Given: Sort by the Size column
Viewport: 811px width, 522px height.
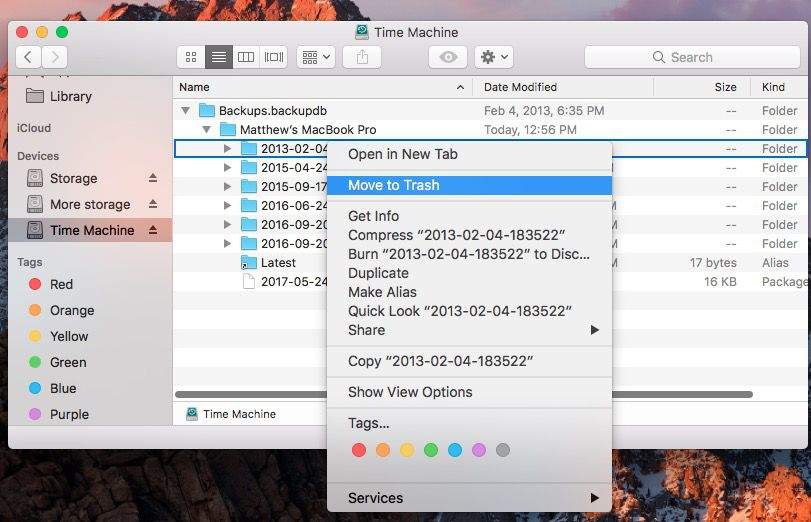Looking at the screenshot, I should [x=702, y=87].
